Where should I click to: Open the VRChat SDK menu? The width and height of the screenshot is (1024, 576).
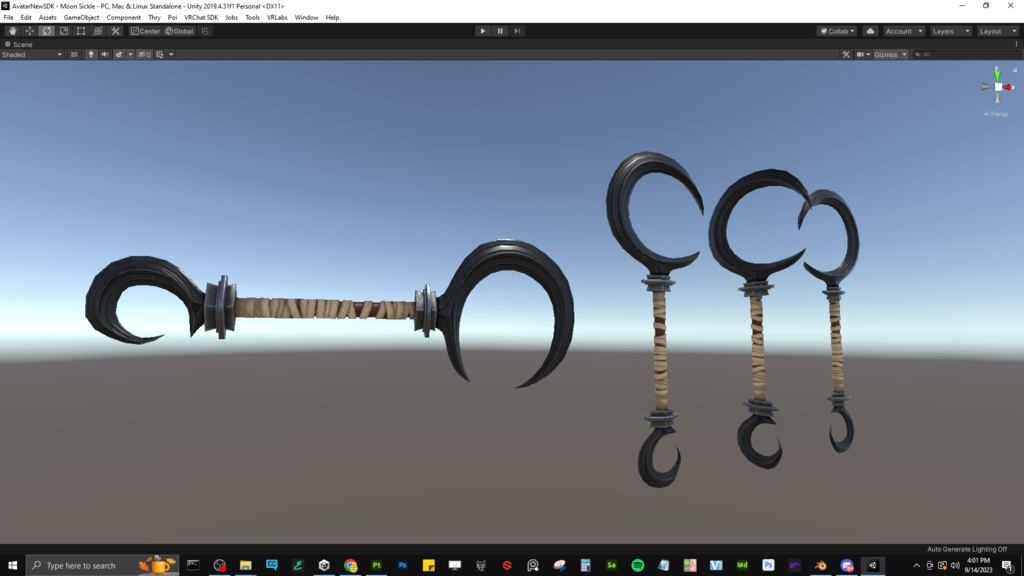click(201, 17)
